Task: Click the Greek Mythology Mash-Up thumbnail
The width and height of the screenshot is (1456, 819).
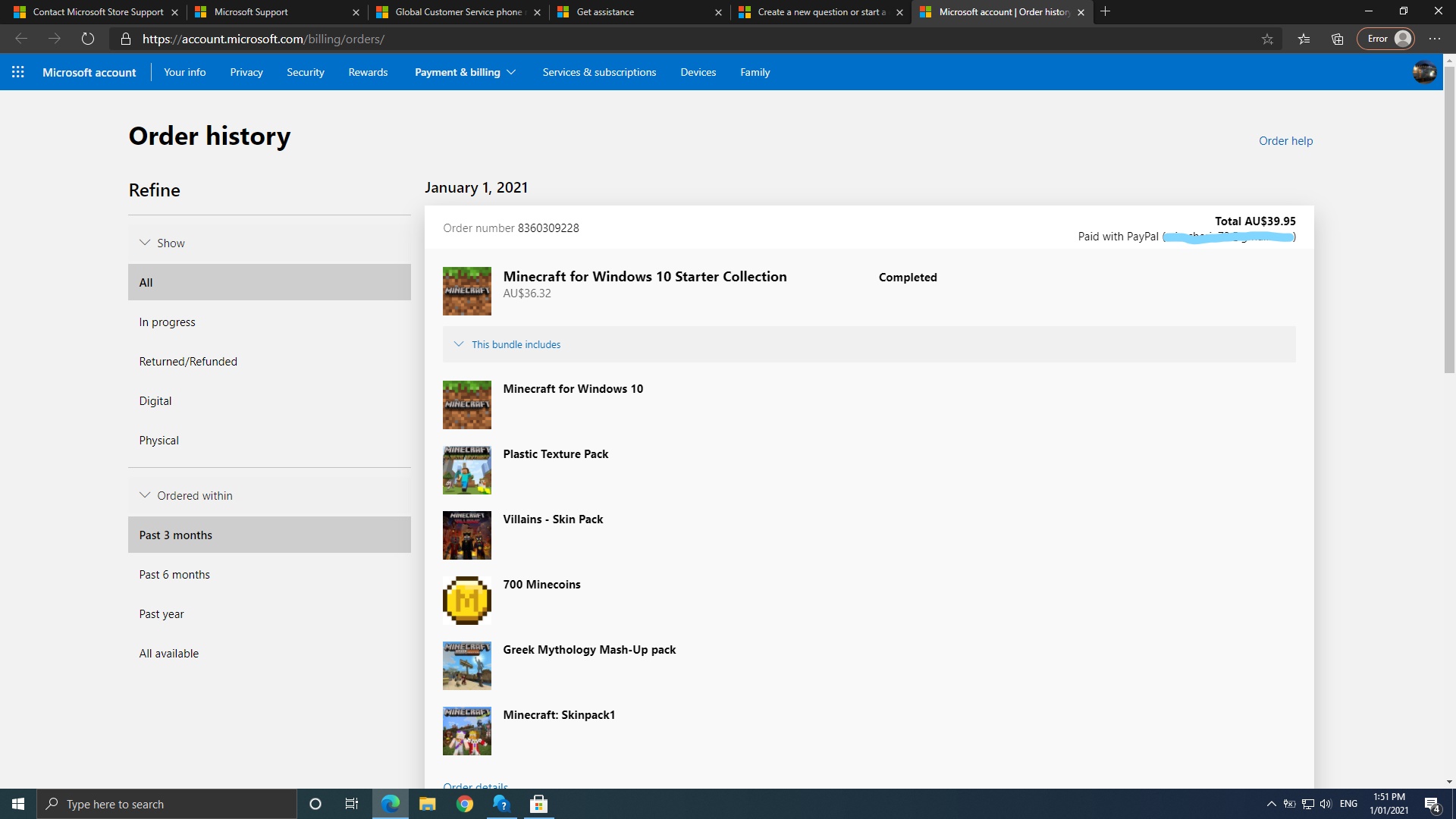Action: click(467, 666)
